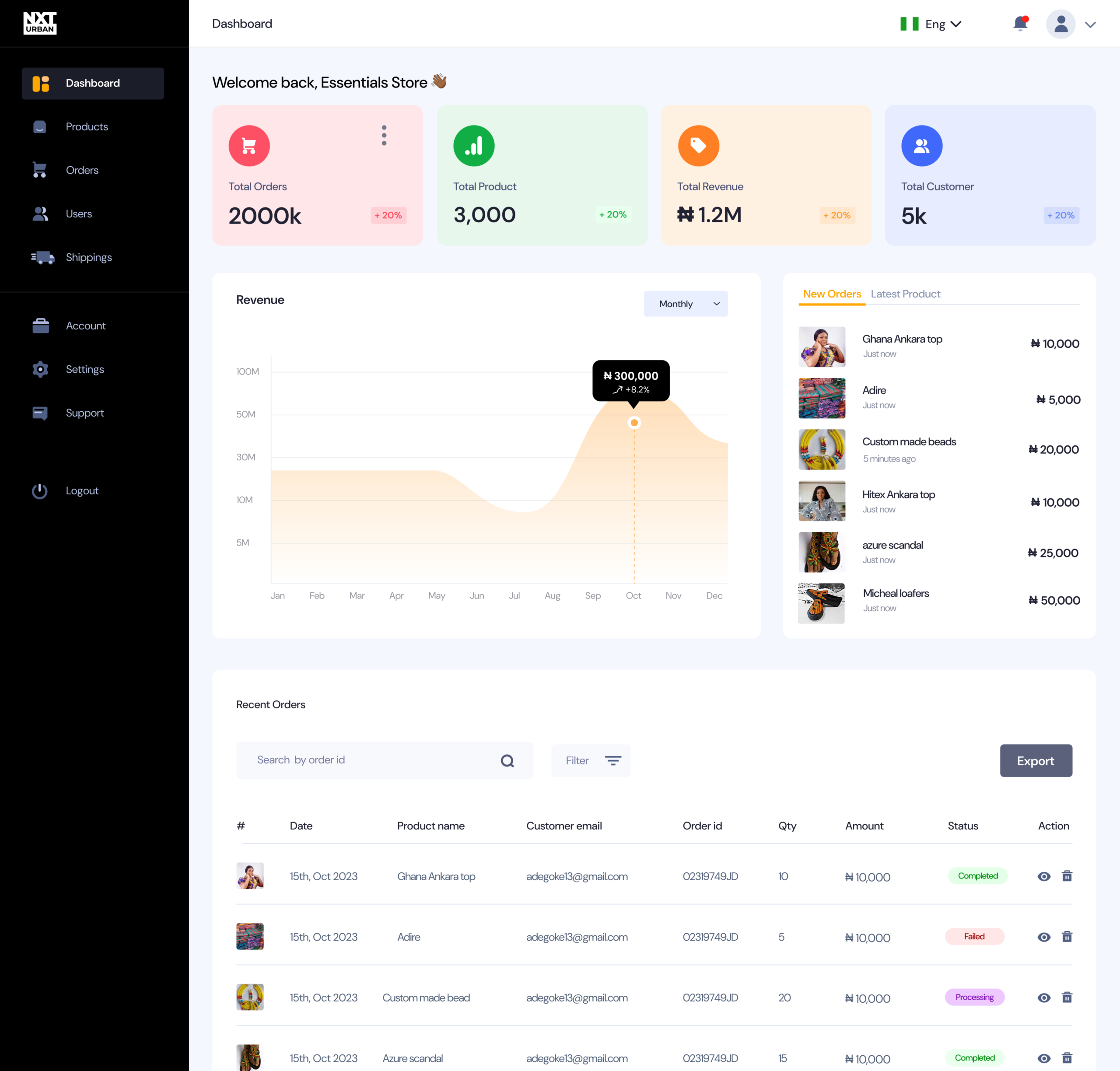
Task: Delete the Adire order using trash icon
Action: [x=1066, y=936]
